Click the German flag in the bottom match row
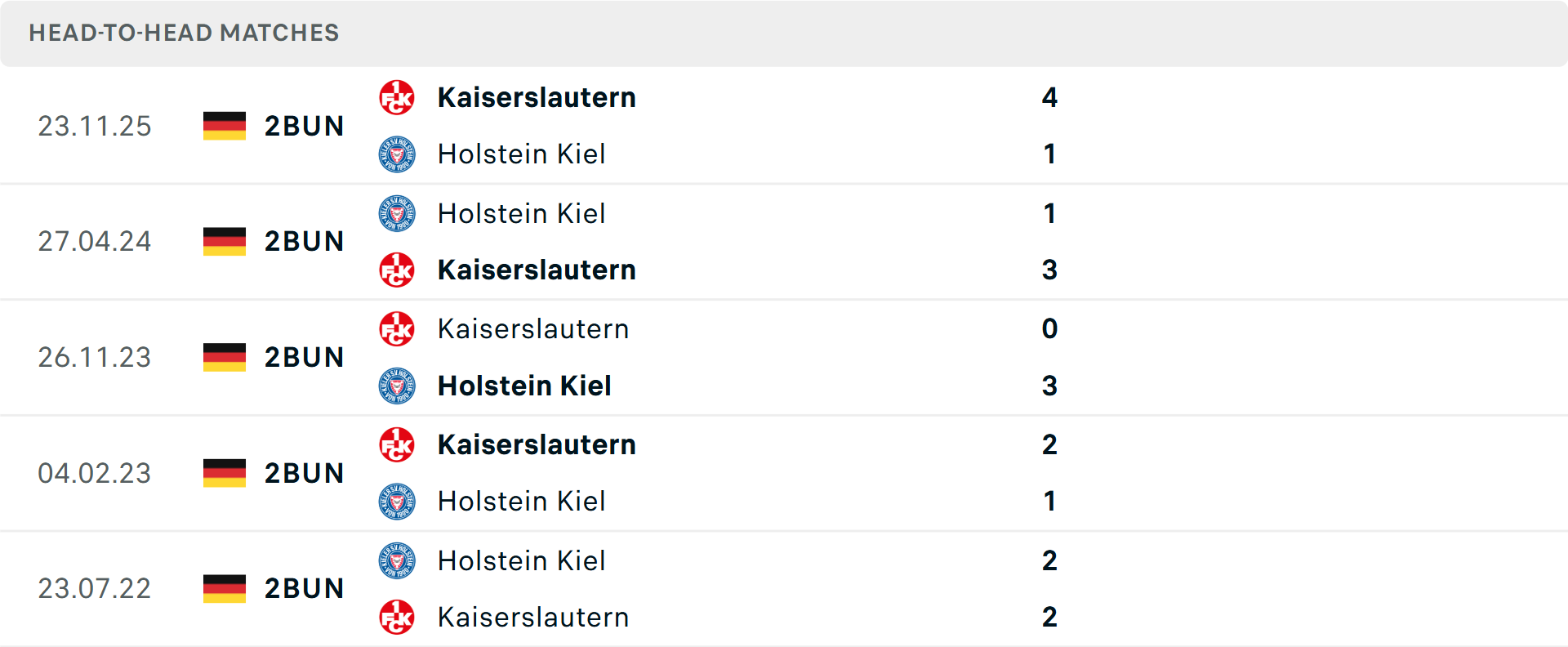1568x647 pixels. [223, 588]
